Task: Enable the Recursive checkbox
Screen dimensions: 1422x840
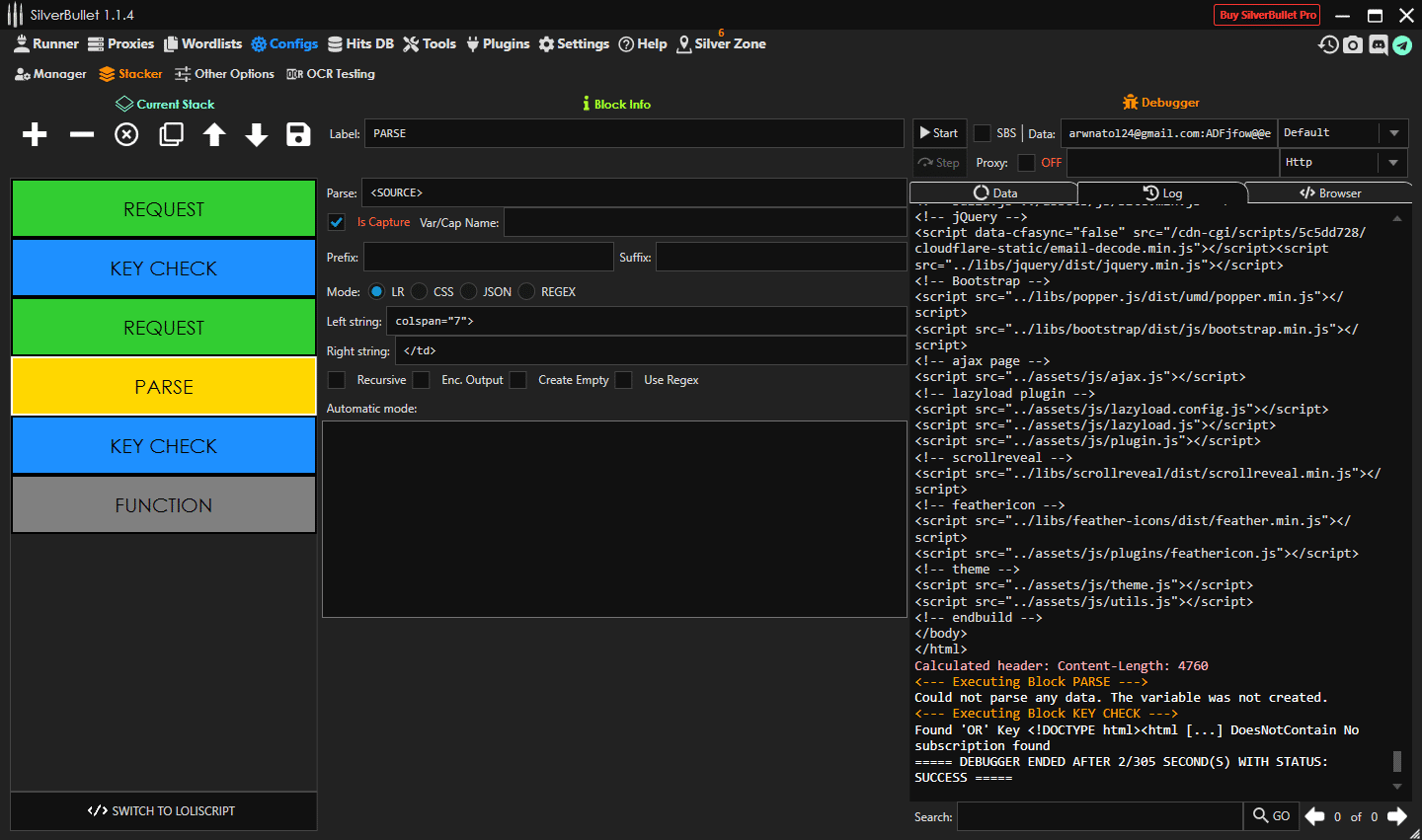Action: click(337, 380)
